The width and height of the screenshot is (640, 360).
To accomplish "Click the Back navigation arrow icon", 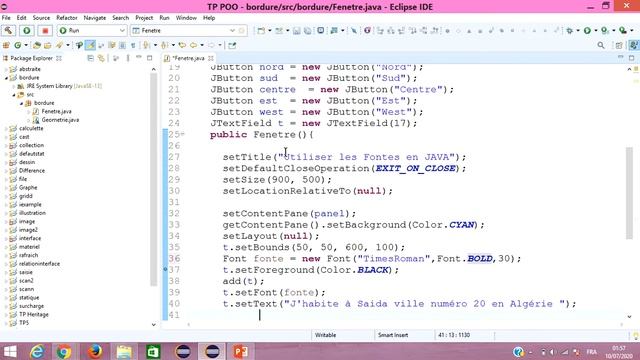I will [193, 45].
